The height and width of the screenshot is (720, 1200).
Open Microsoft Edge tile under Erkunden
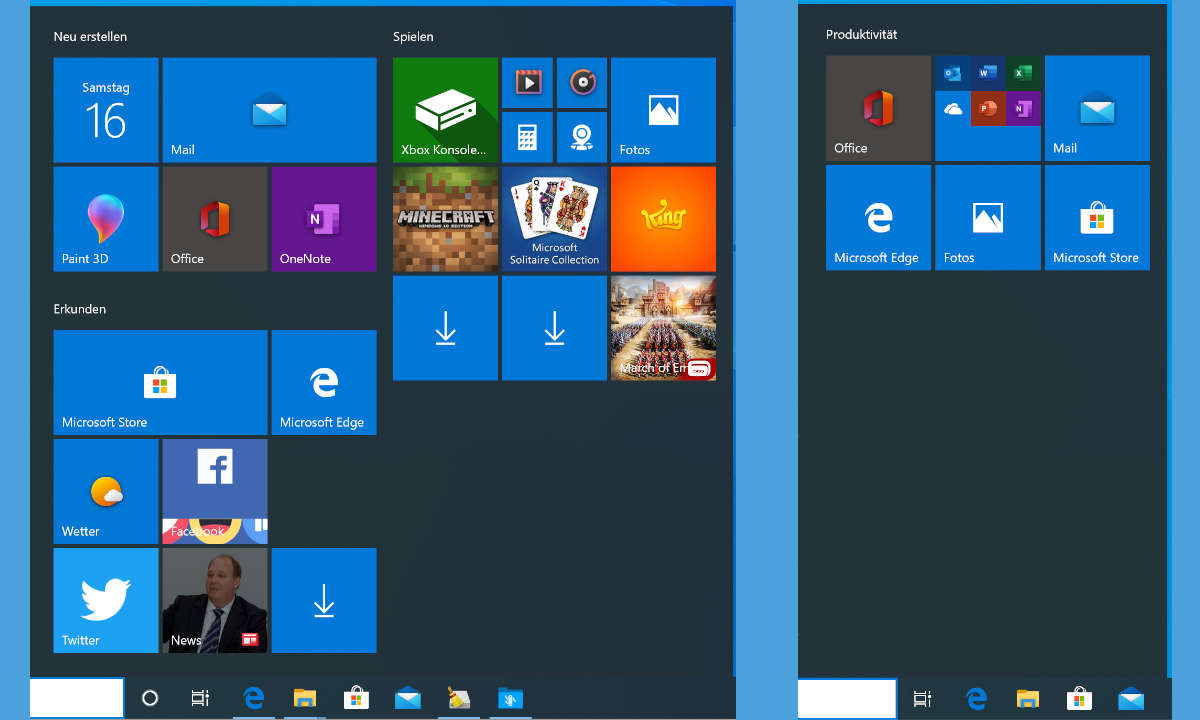[324, 382]
